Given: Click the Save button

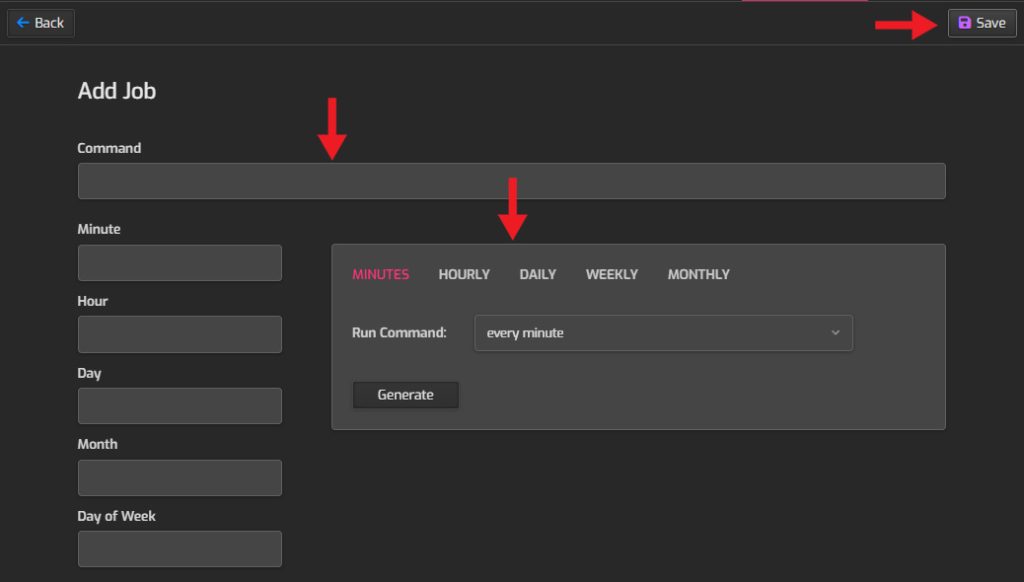Looking at the screenshot, I should click(x=981, y=22).
